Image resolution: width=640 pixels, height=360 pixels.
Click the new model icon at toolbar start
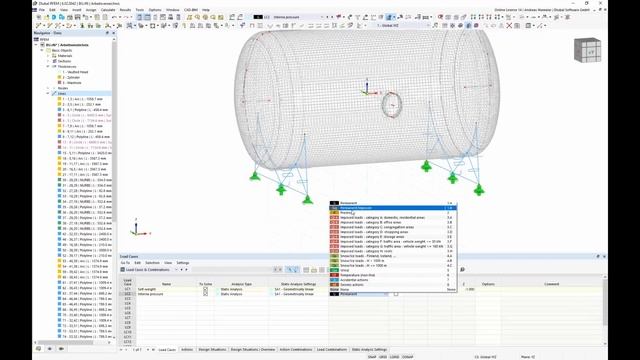[x=39, y=17]
